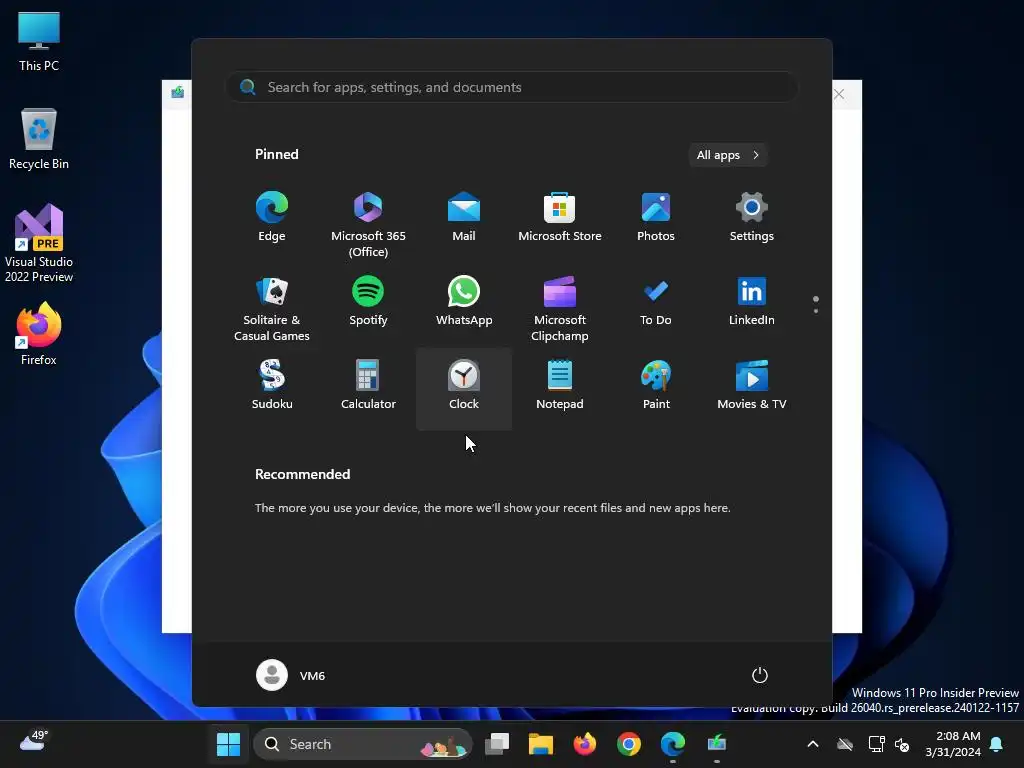Click the muted volume tray icon
The image size is (1024, 768).
point(903,744)
